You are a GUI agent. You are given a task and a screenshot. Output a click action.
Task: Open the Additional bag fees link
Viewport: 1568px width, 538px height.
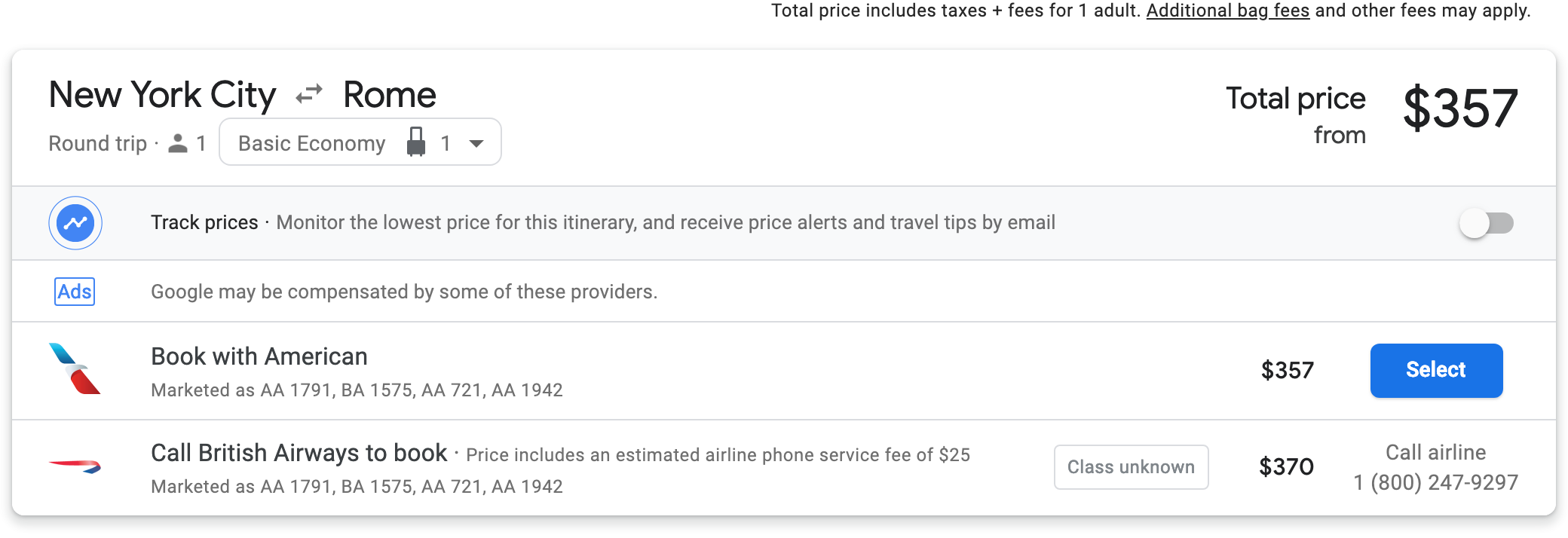point(1227,11)
